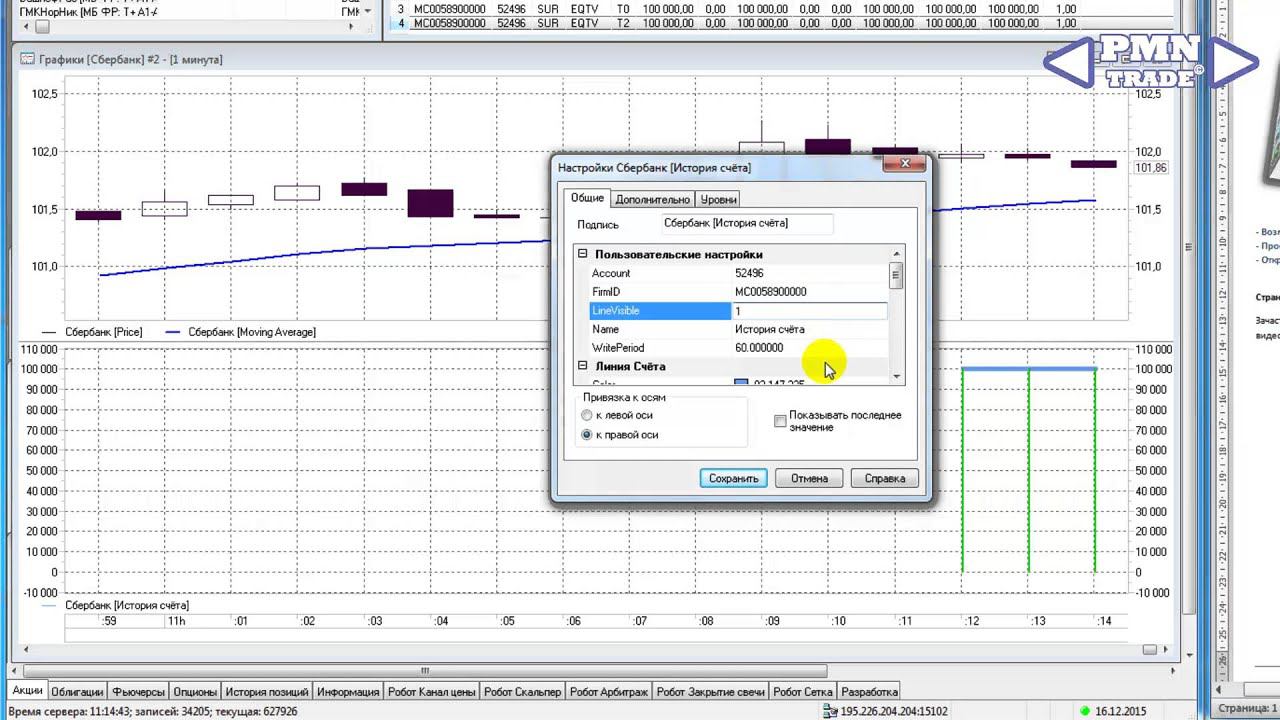Select table row 4 header cell
Image resolution: width=1280 pixels, height=720 pixels.
point(400,23)
